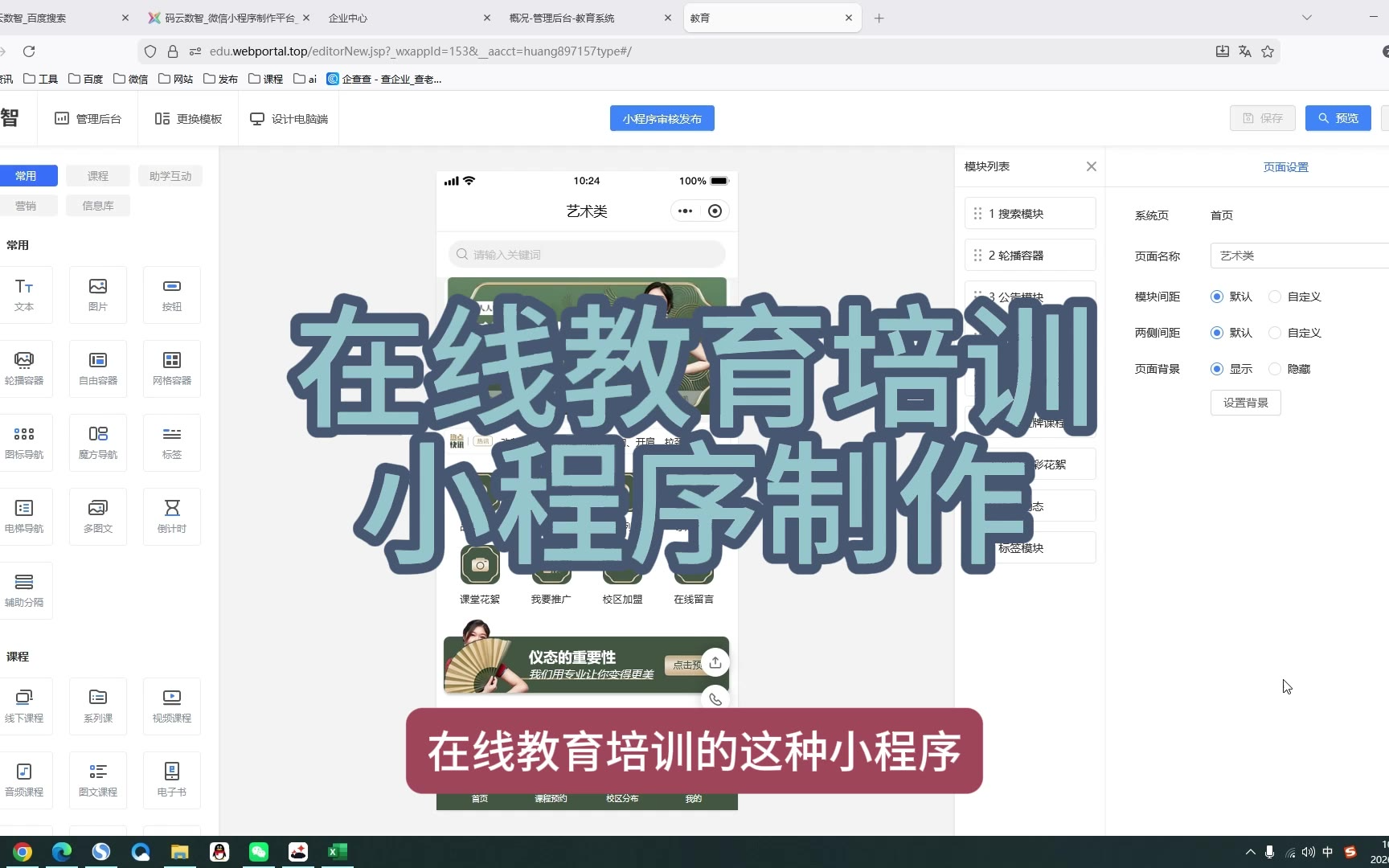Screen dimensions: 1389x868
Task: Add the 按钮 button component
Action: [171, 294]
